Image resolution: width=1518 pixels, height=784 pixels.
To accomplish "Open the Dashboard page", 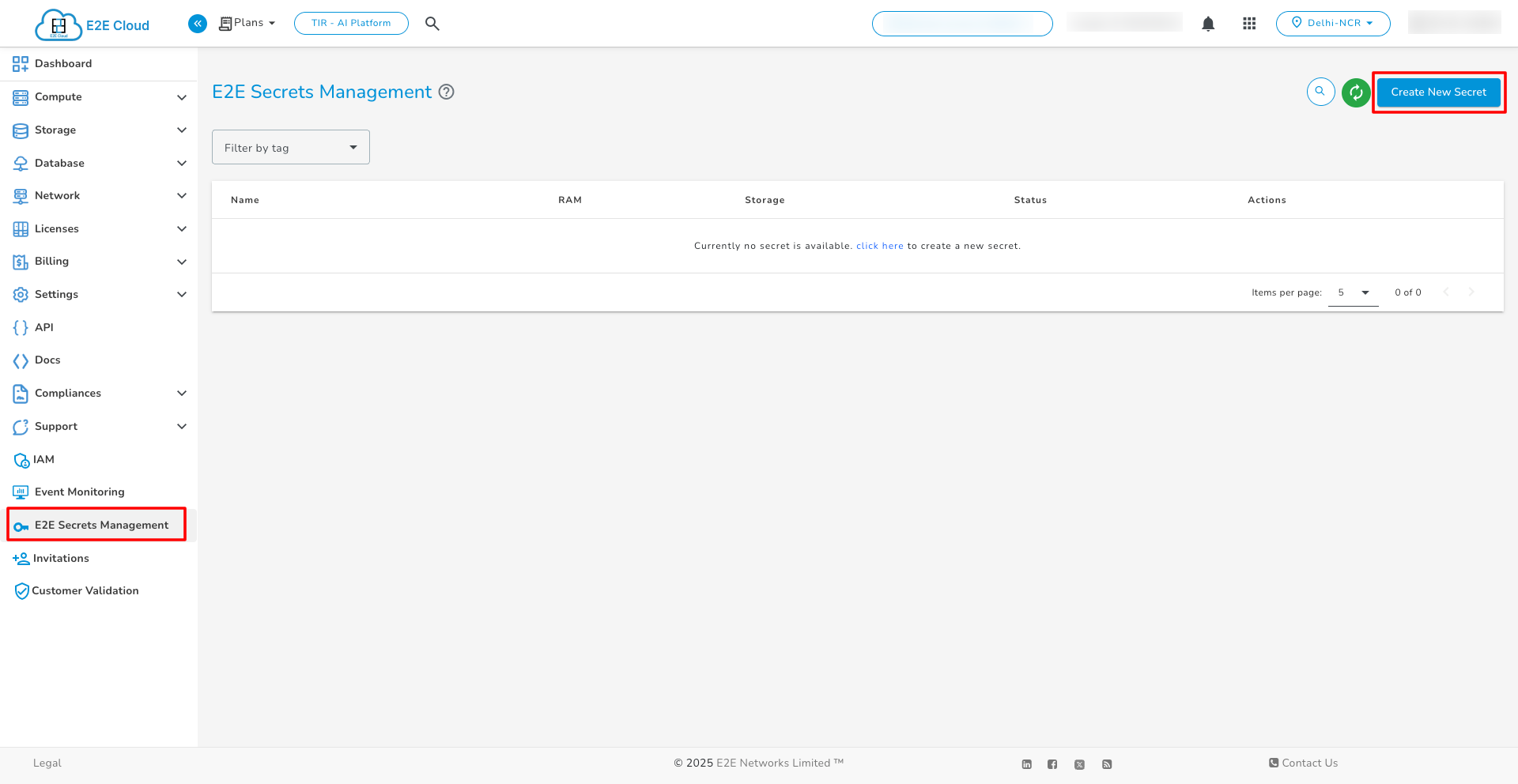I will pos(63,64).
